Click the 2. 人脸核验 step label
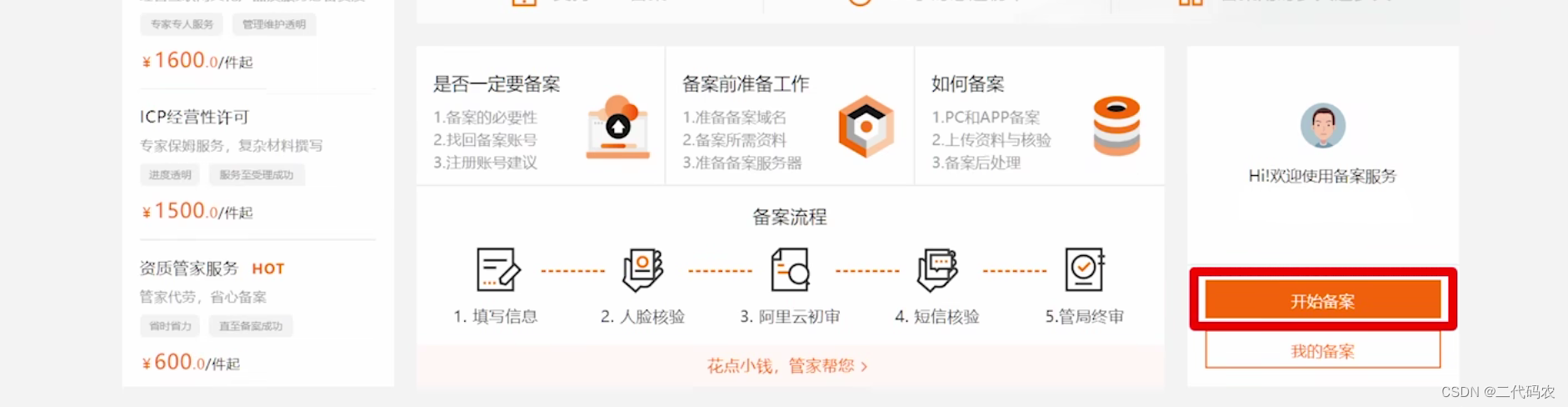 pyautogui.click(x=642, y=317)
